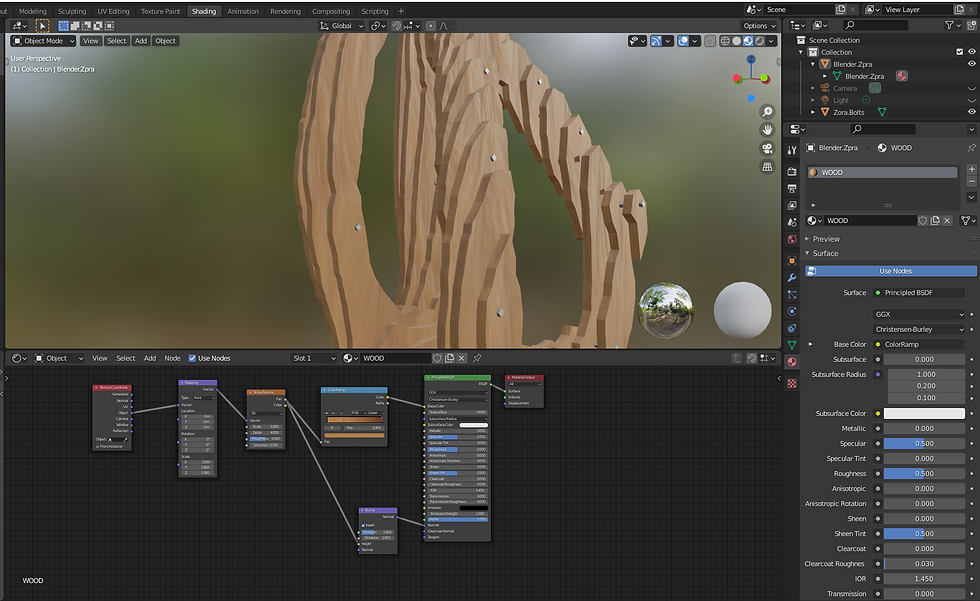
Task: Click the blue Use Nodes button
Action: coord(891,271)
